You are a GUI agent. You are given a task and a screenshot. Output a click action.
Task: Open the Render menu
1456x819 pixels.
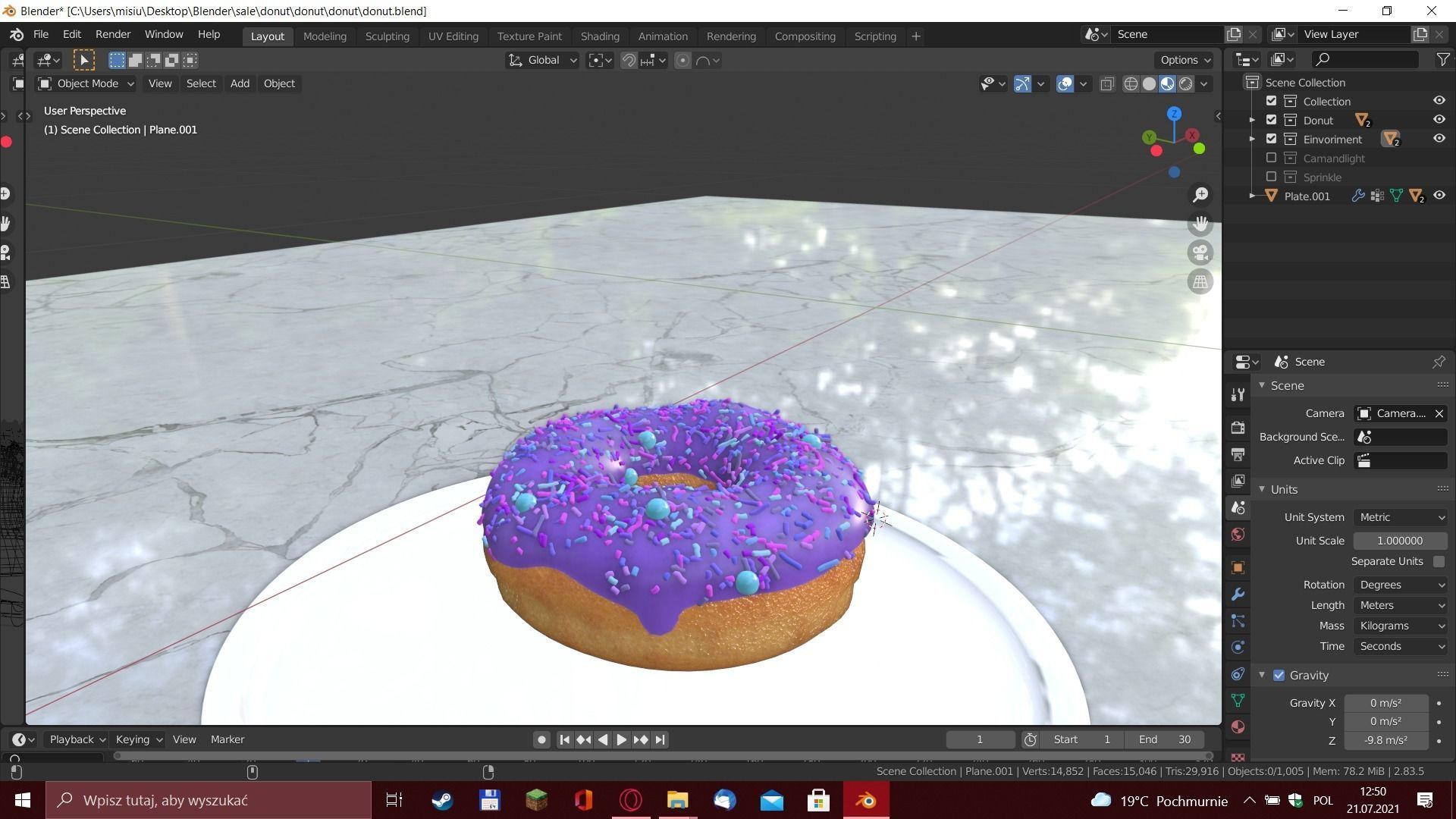pos(113,34)
